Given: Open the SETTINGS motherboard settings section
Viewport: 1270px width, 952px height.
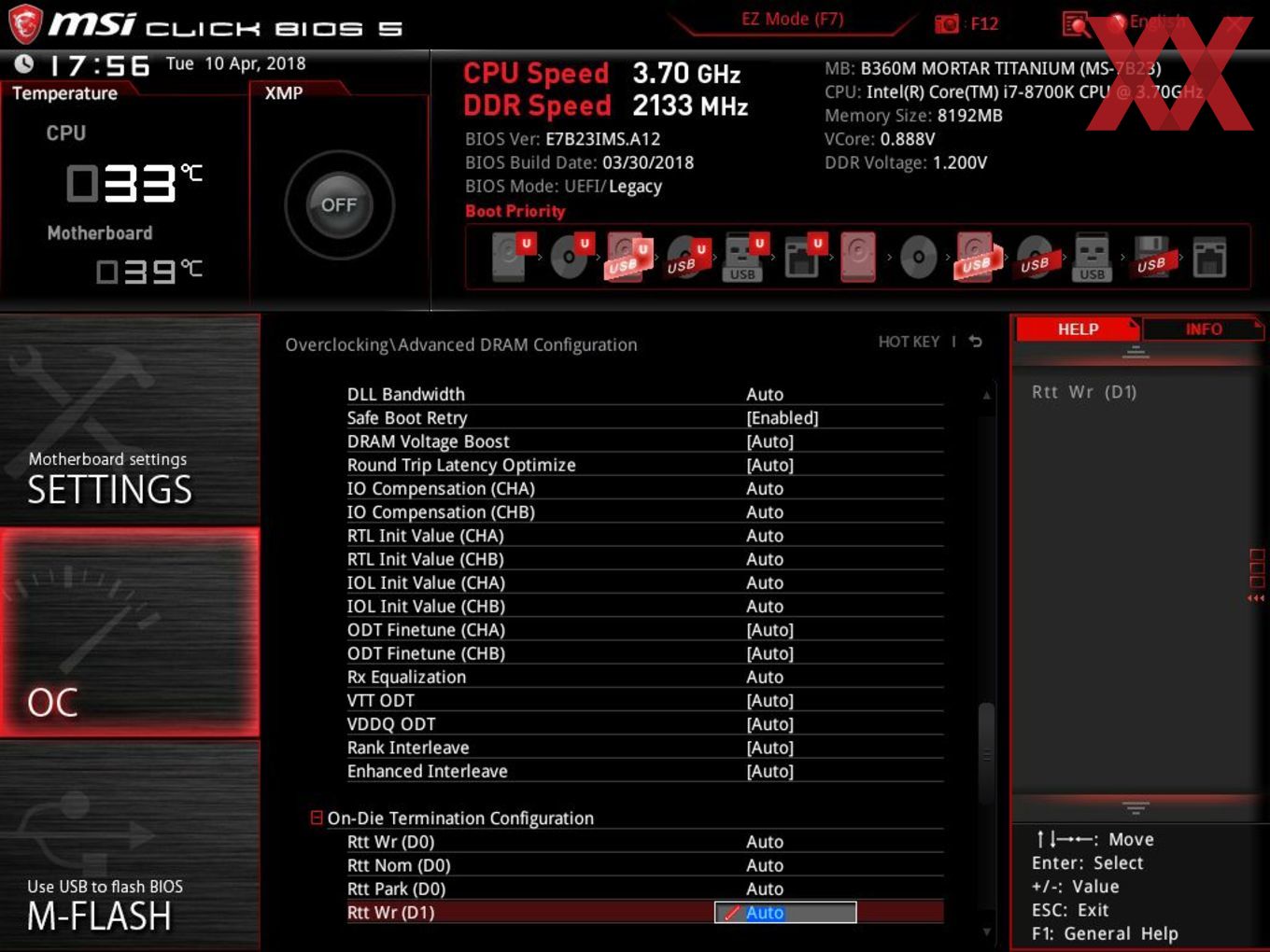Looking at the screenshot, I should tap(130, 420).
